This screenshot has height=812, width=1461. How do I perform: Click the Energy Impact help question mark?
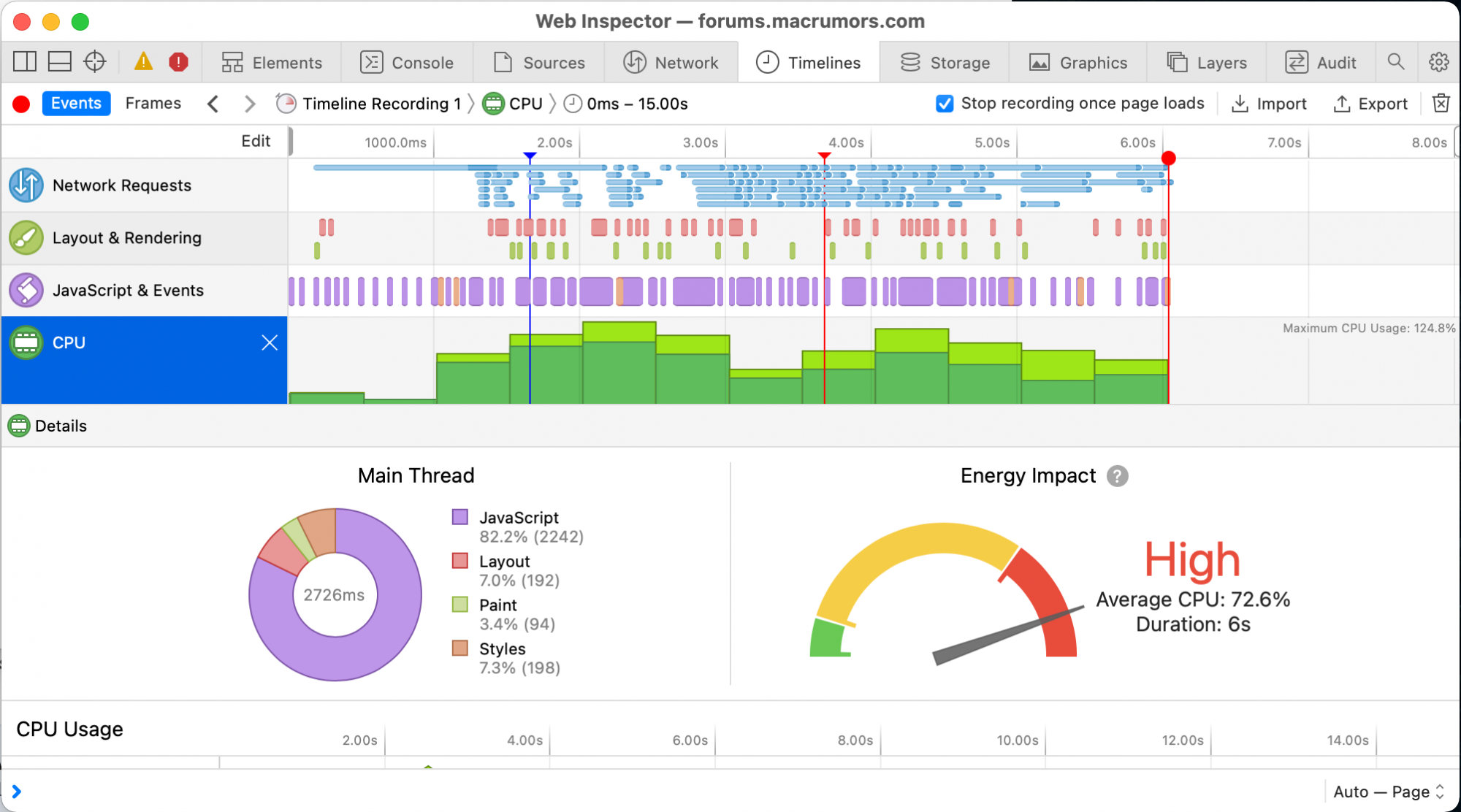[1117, 476]
